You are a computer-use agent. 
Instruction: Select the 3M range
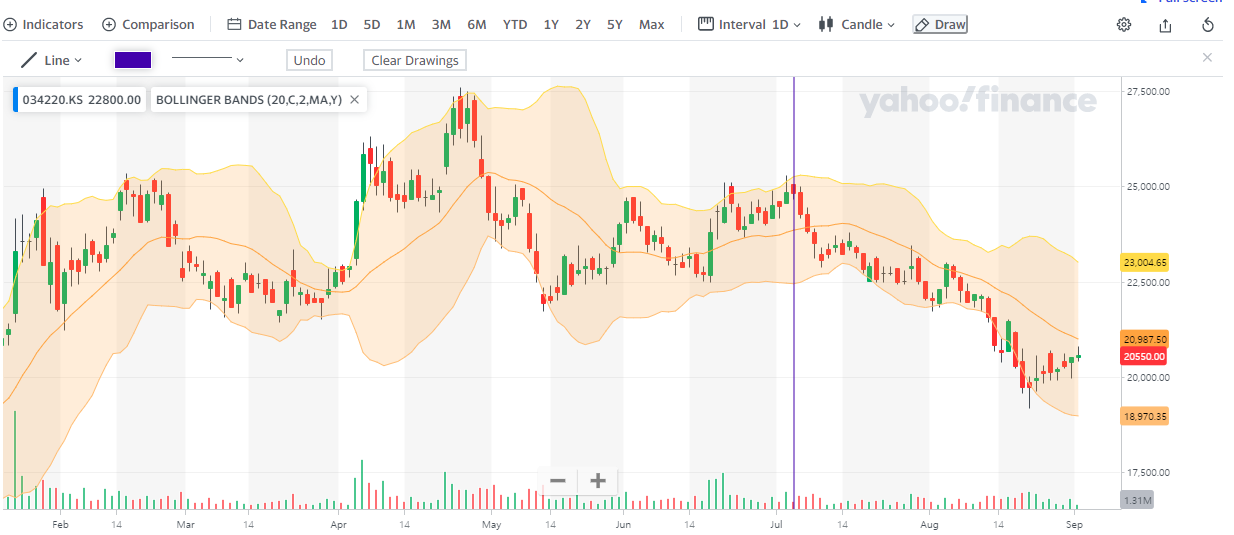[x=441, y=24]
